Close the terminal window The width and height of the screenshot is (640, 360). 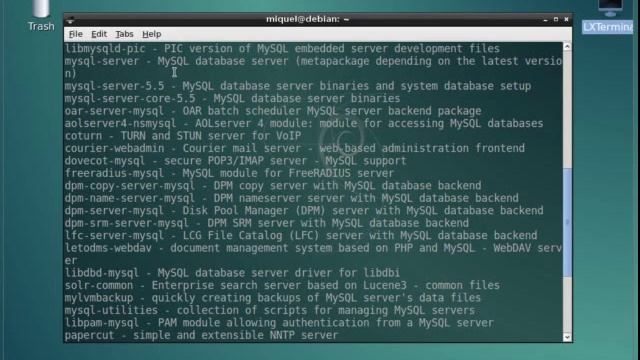(566, 19)
